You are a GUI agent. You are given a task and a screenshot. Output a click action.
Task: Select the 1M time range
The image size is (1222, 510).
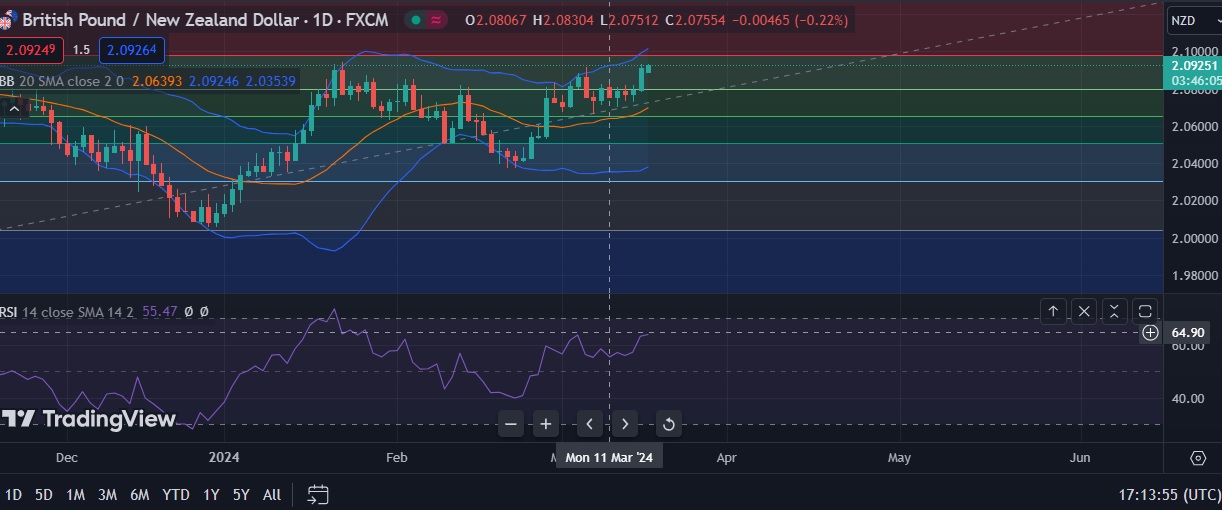[75, 494]
